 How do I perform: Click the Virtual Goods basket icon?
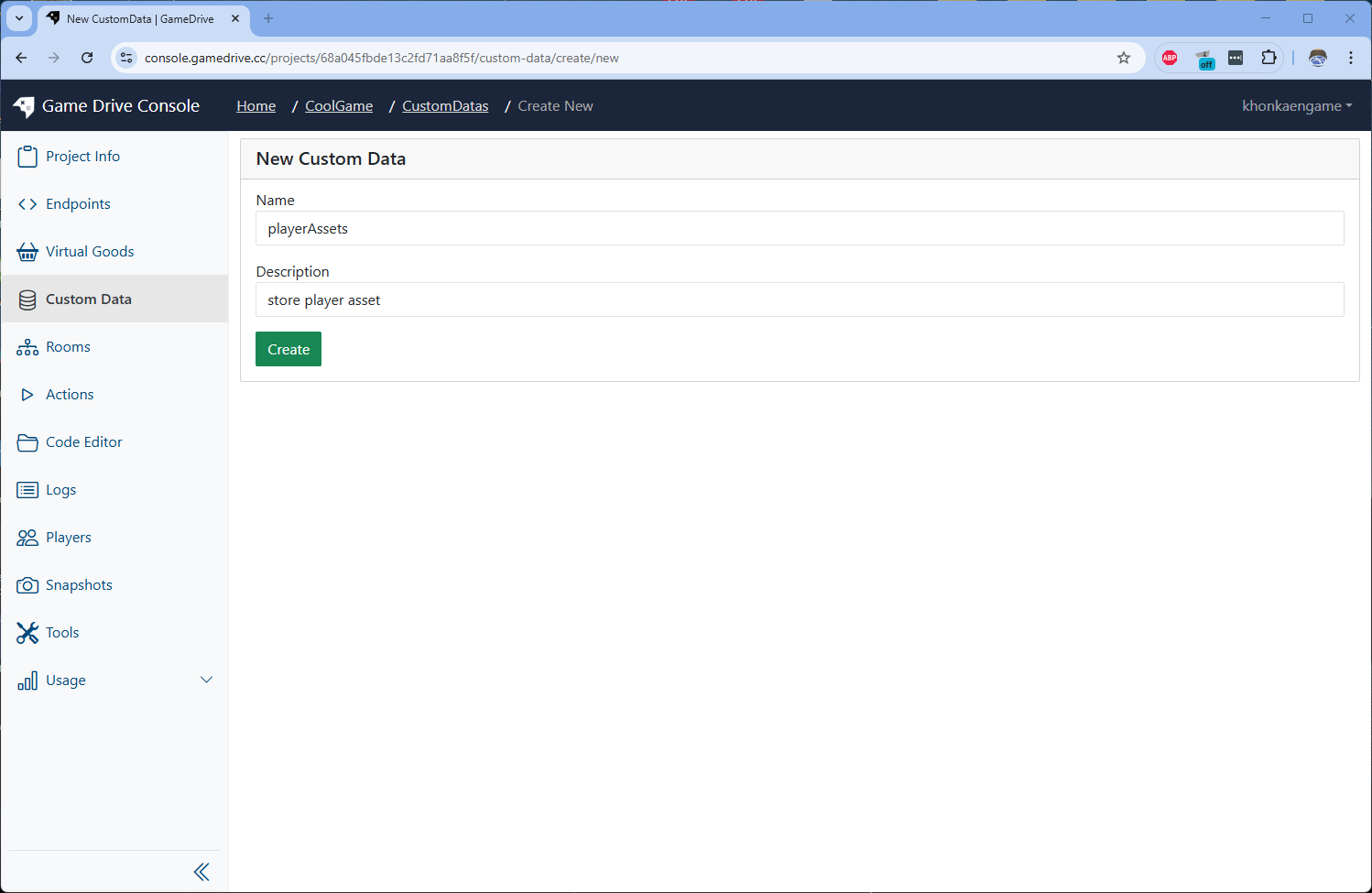[27, 252]
